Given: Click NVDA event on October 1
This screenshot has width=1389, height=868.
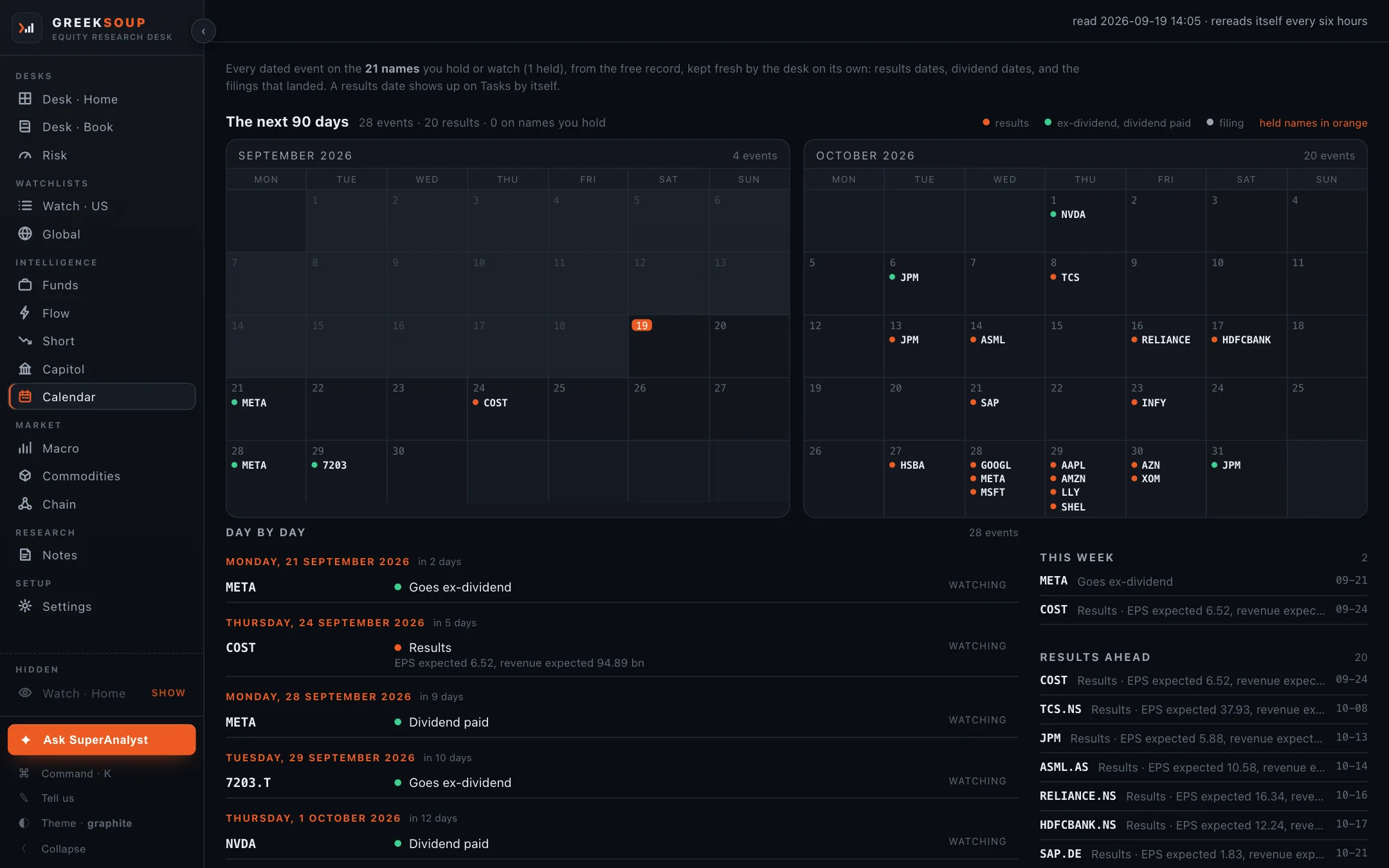Looking at the screenshot, I should coord(1067,214).
